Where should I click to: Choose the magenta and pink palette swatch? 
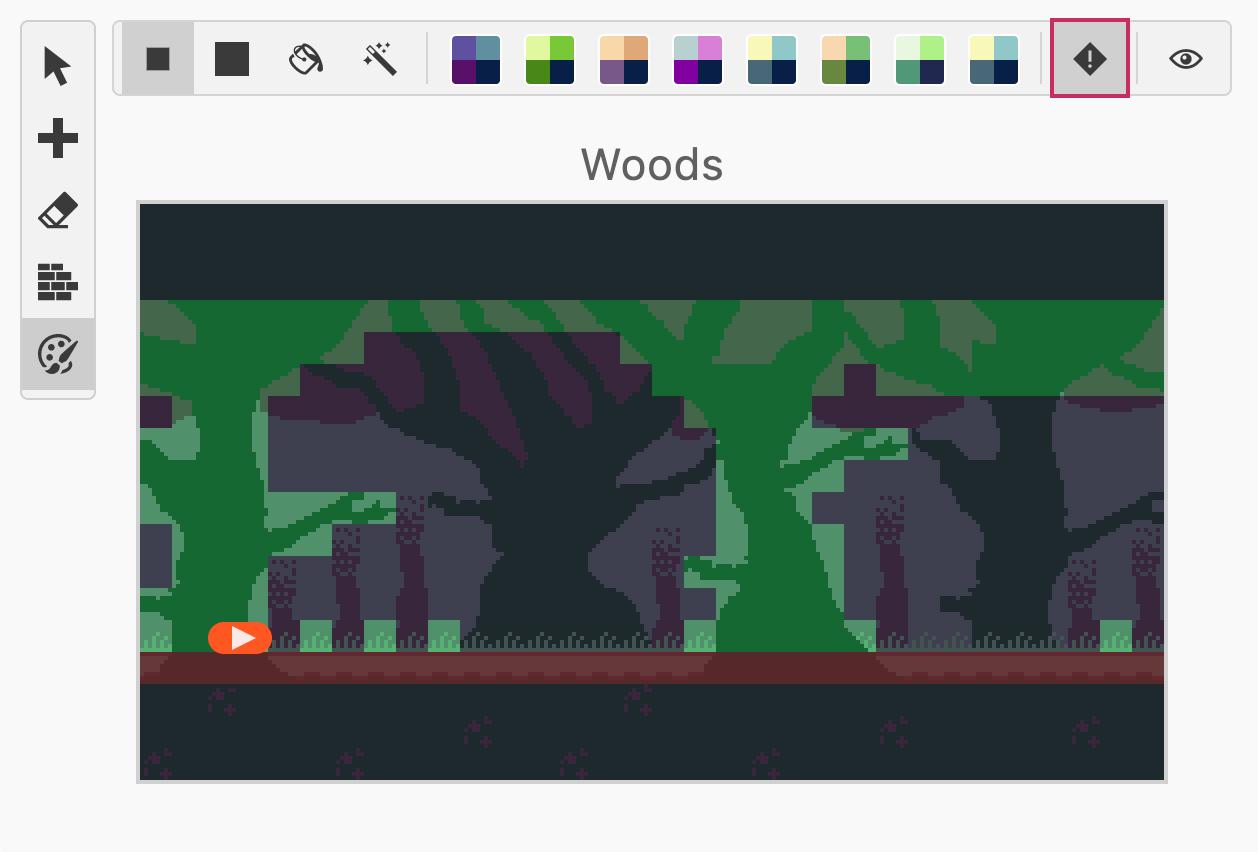[x=698, y=60]
